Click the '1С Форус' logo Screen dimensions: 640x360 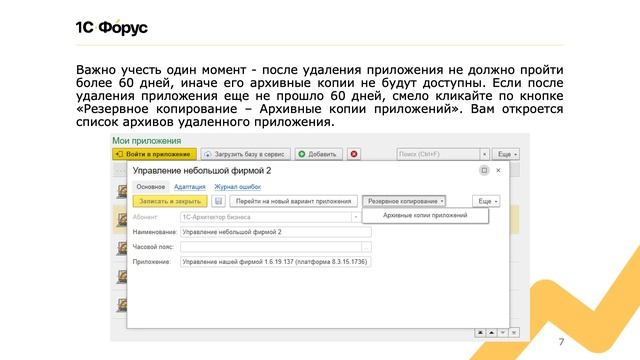tap(111, 27)
